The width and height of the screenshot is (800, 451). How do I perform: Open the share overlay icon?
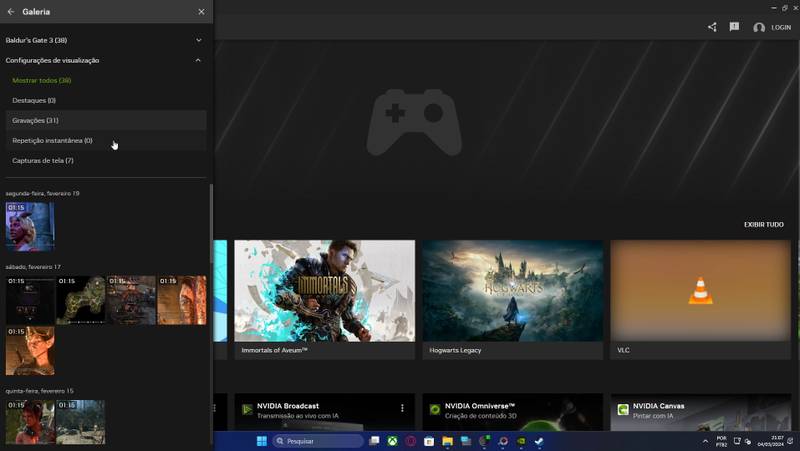click(712, 27)
